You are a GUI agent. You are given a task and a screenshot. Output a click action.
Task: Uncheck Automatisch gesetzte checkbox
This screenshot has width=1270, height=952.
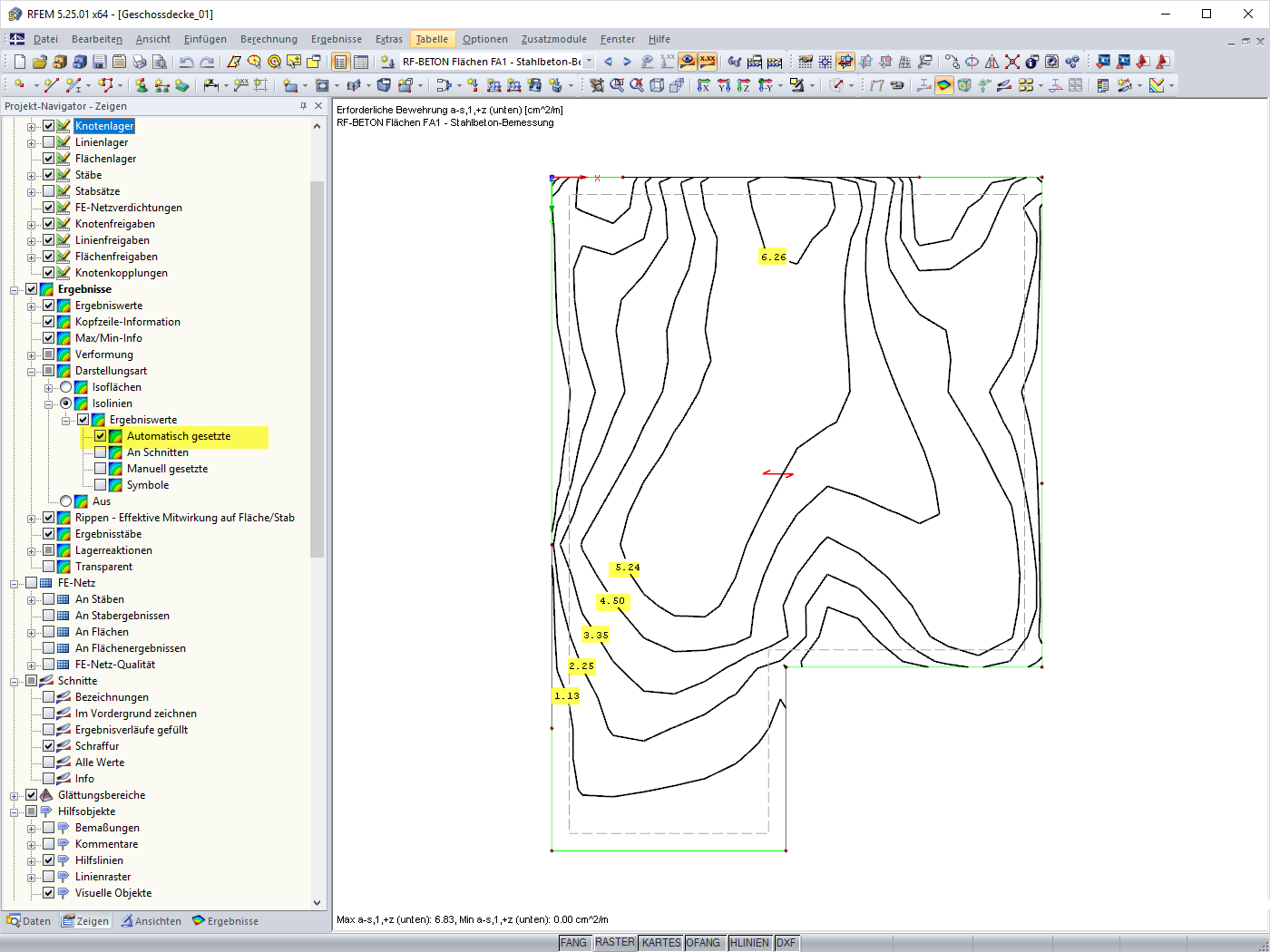pos(100,436)
